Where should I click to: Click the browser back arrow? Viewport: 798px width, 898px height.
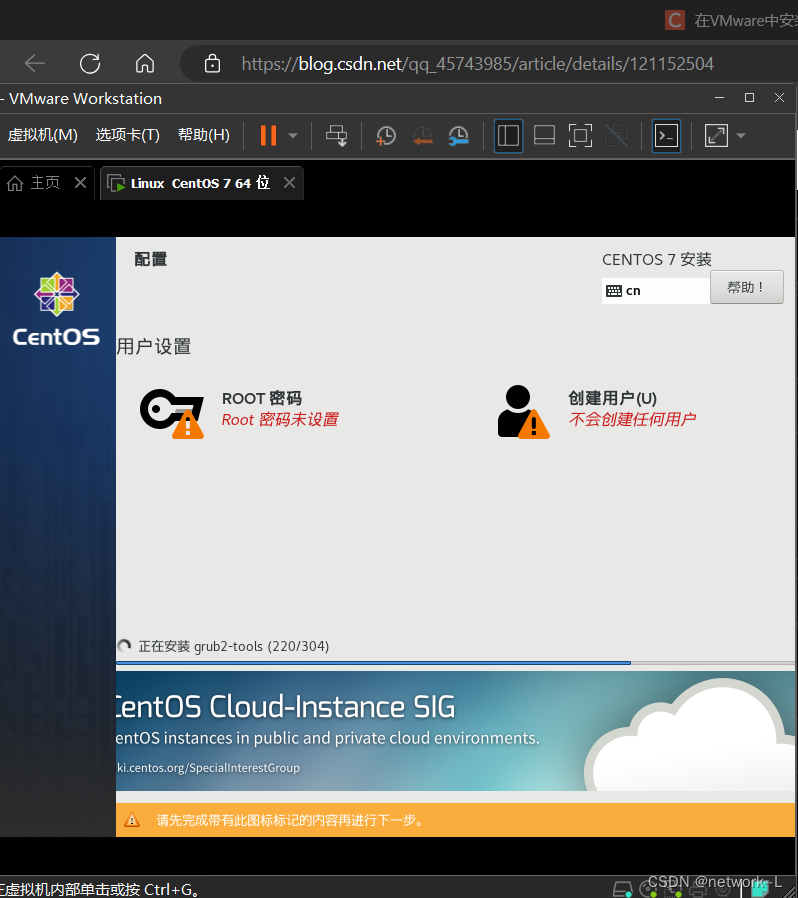point(35,64)
